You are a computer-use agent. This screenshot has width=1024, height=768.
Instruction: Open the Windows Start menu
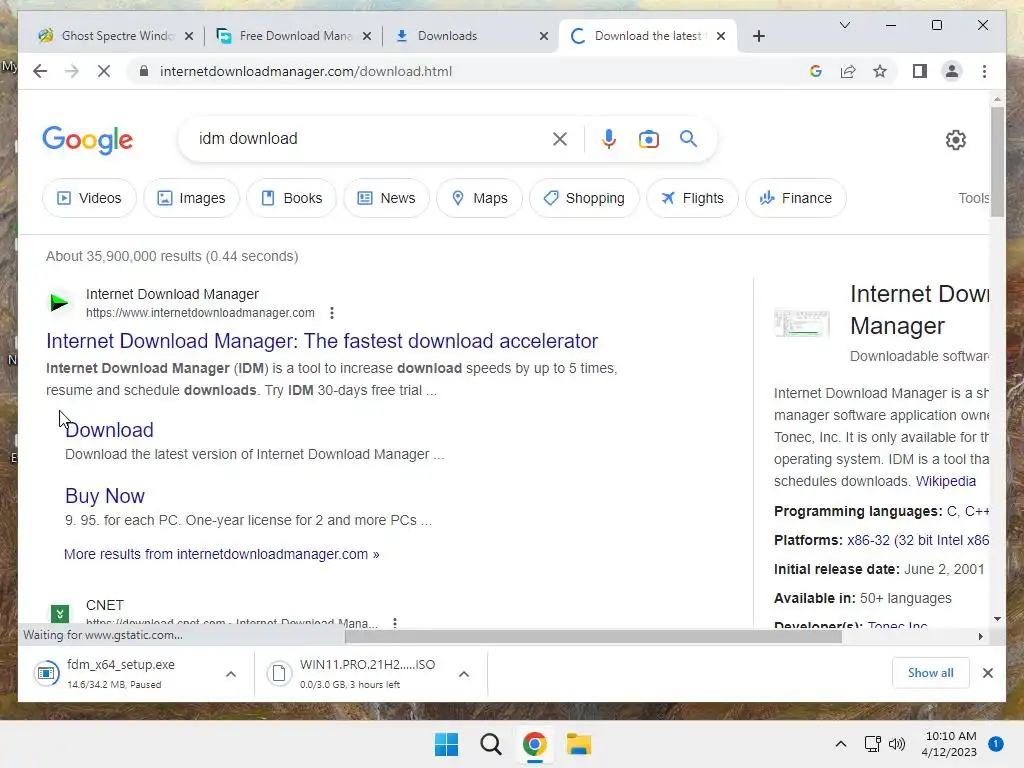(446, 744)
